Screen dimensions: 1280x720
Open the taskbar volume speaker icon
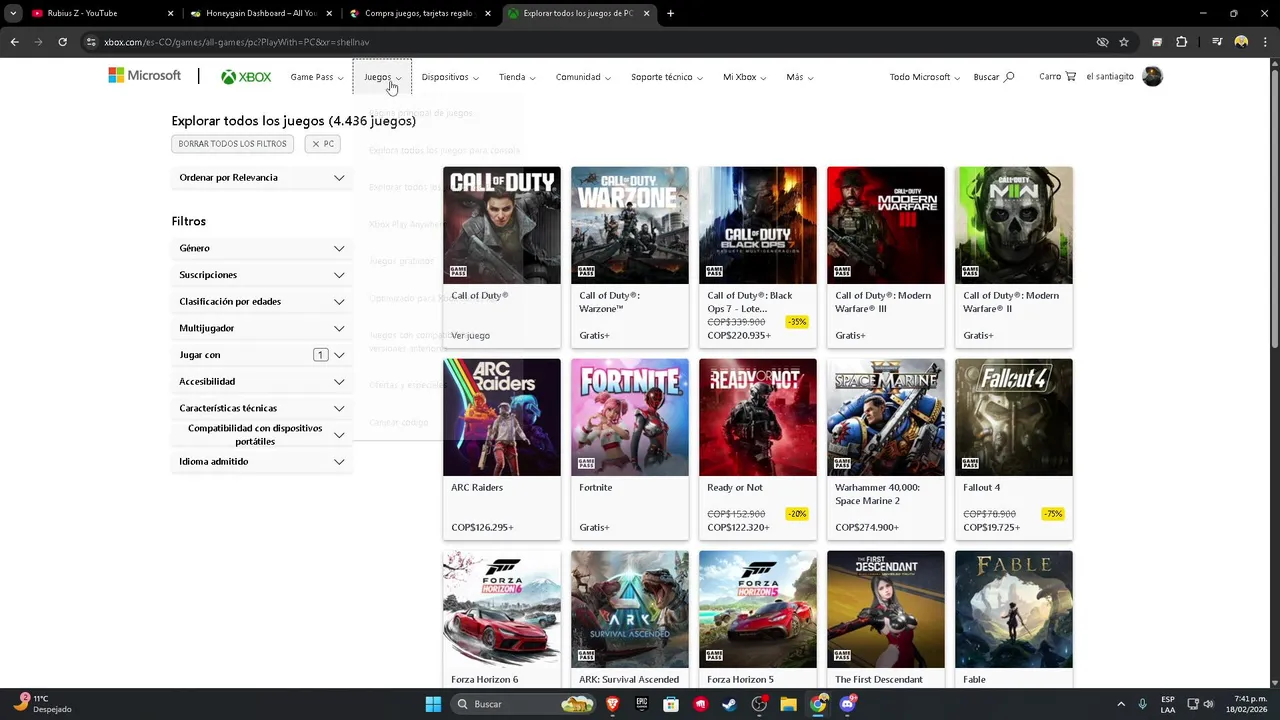[1208, 704]
